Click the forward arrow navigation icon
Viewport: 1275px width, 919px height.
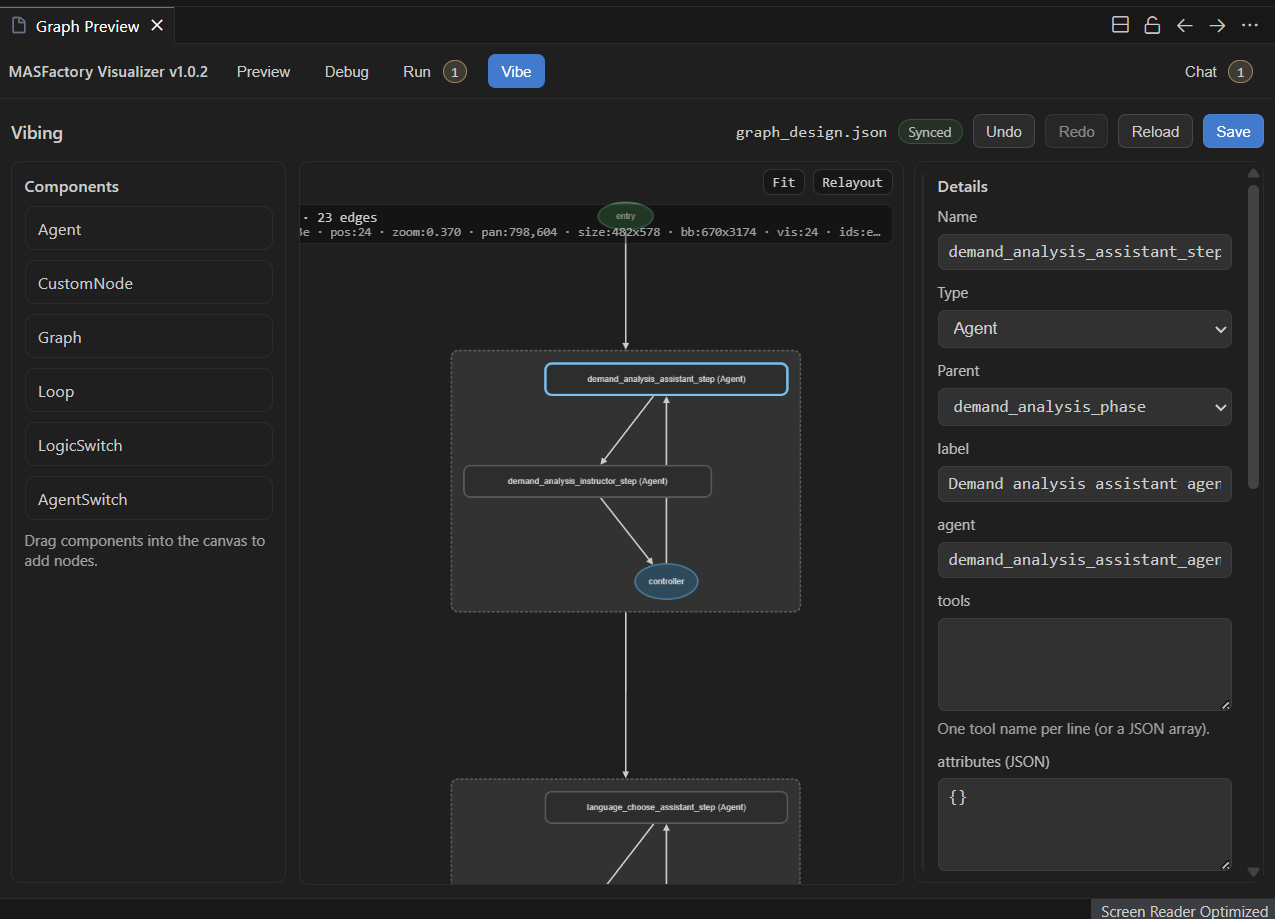point(1217,25)
